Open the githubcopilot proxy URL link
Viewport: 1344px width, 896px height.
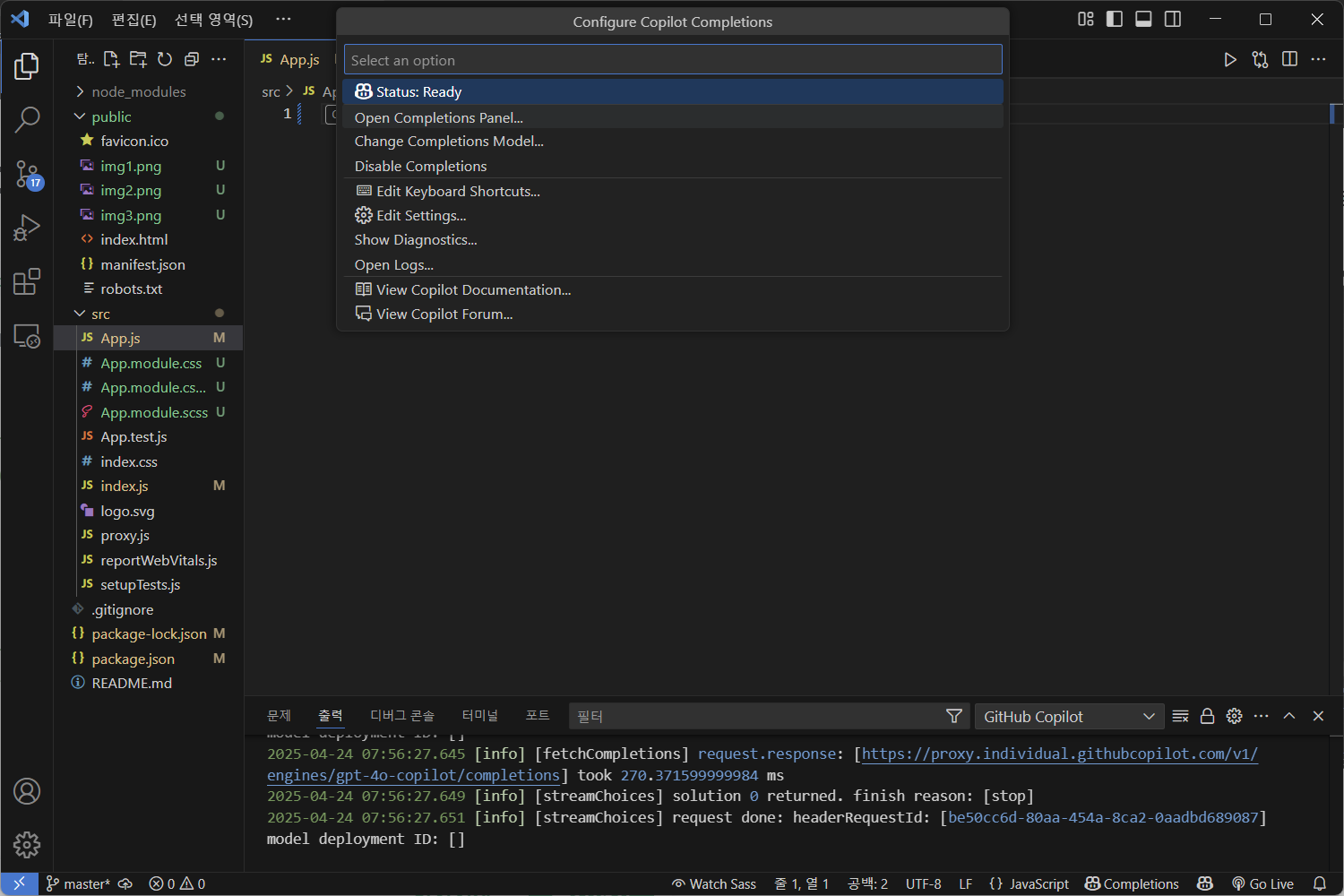click(762, 764)
